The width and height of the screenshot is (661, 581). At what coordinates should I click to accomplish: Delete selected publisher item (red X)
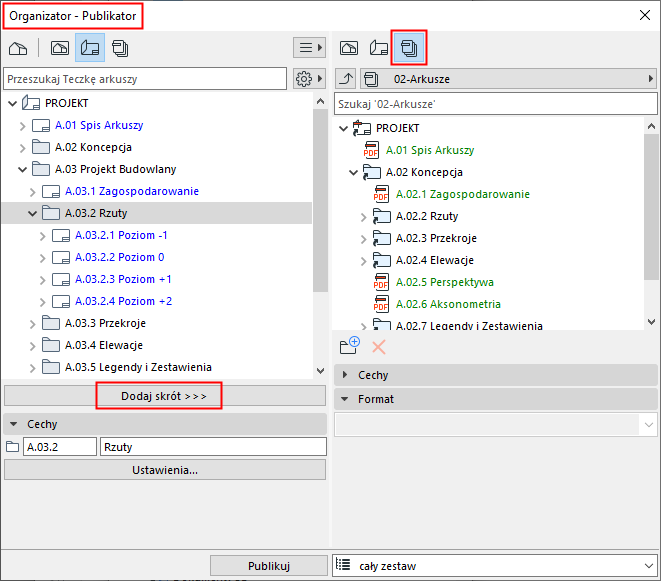[x=379, y=347]
